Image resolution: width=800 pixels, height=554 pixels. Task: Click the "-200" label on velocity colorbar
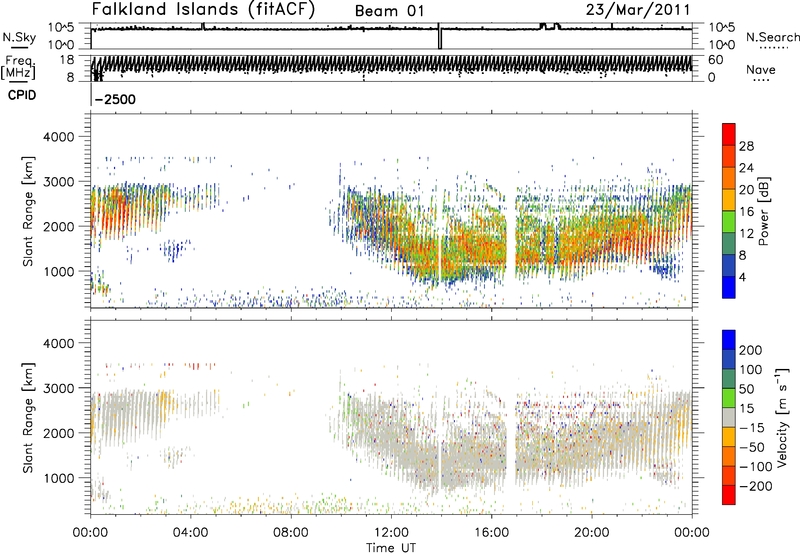tap(756, 486)
